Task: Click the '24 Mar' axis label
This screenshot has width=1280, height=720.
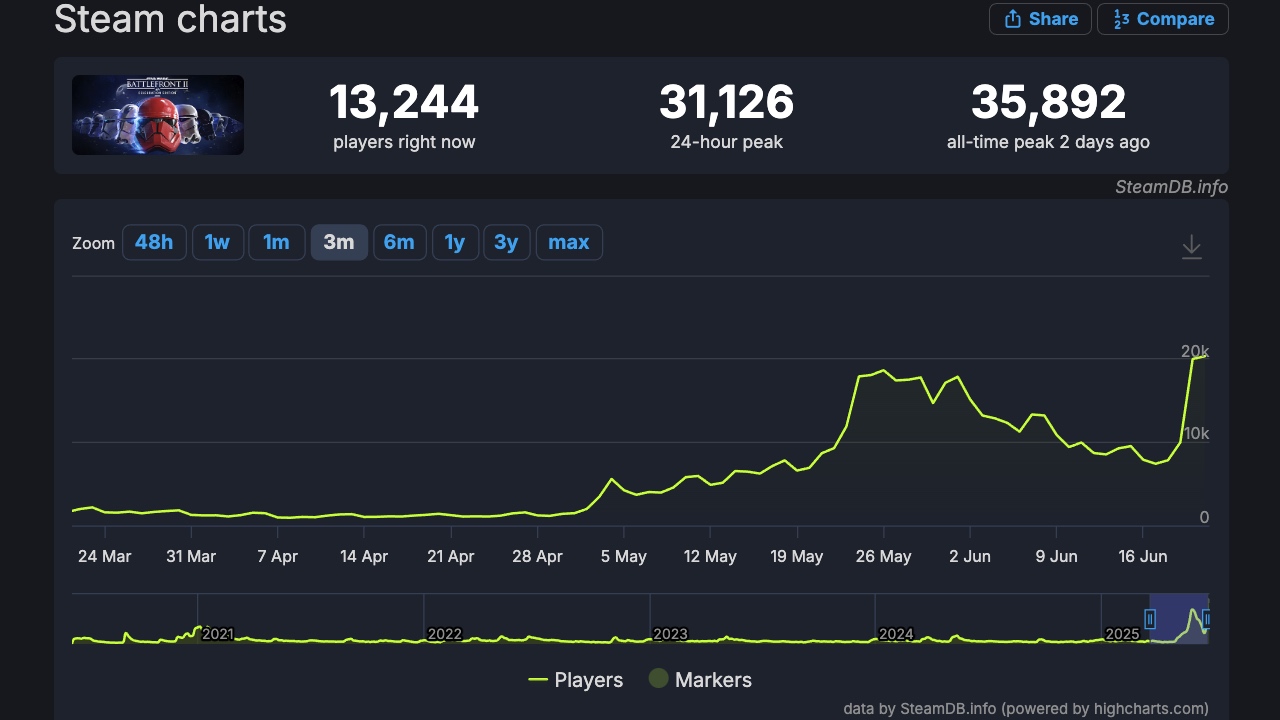Action: 105,557
